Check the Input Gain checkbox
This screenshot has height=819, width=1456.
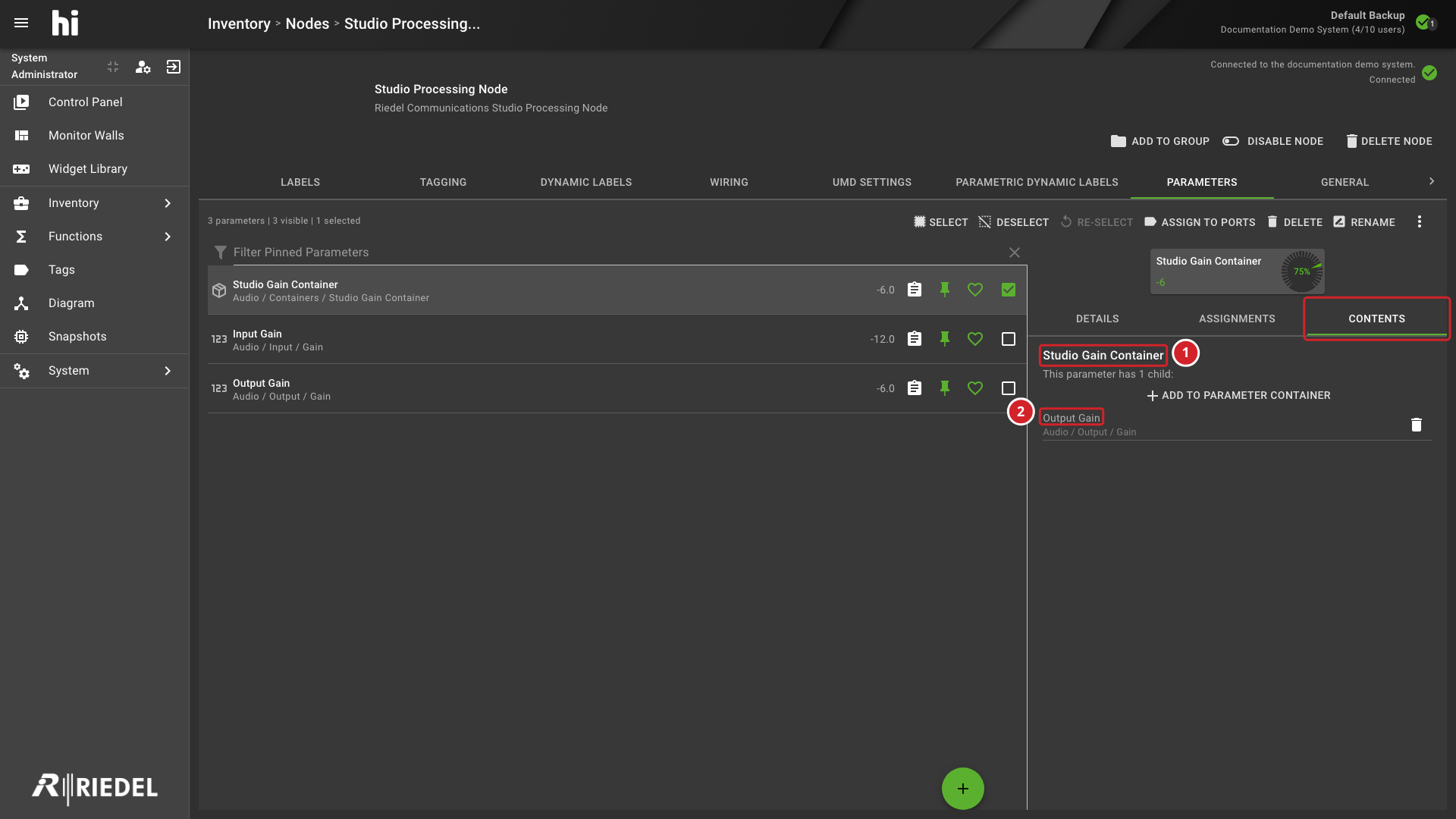click(x=1009, y=339)
